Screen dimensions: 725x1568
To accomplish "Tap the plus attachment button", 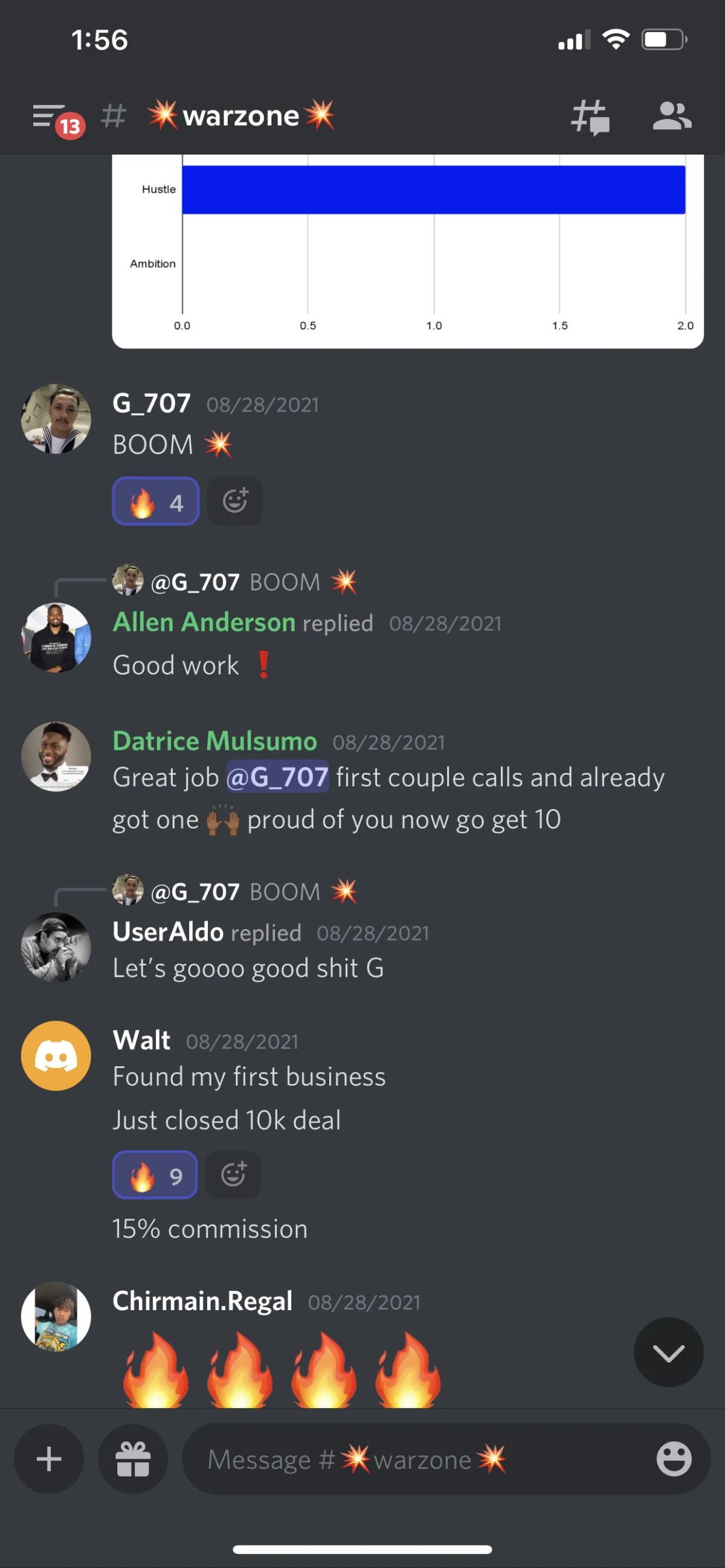I will click(x=49, y=1459).
